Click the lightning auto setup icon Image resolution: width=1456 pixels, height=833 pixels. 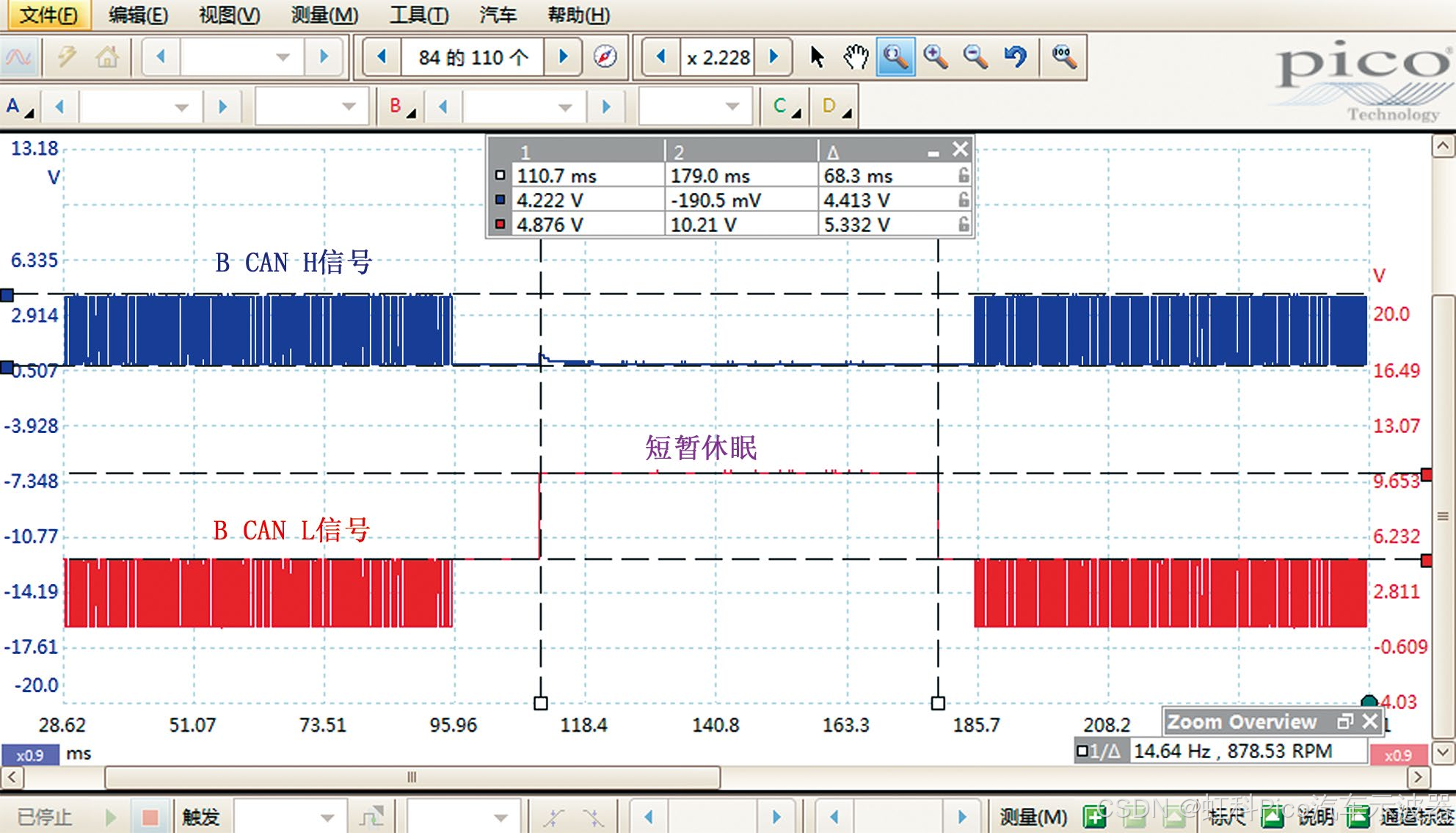(x=67, y=57)
